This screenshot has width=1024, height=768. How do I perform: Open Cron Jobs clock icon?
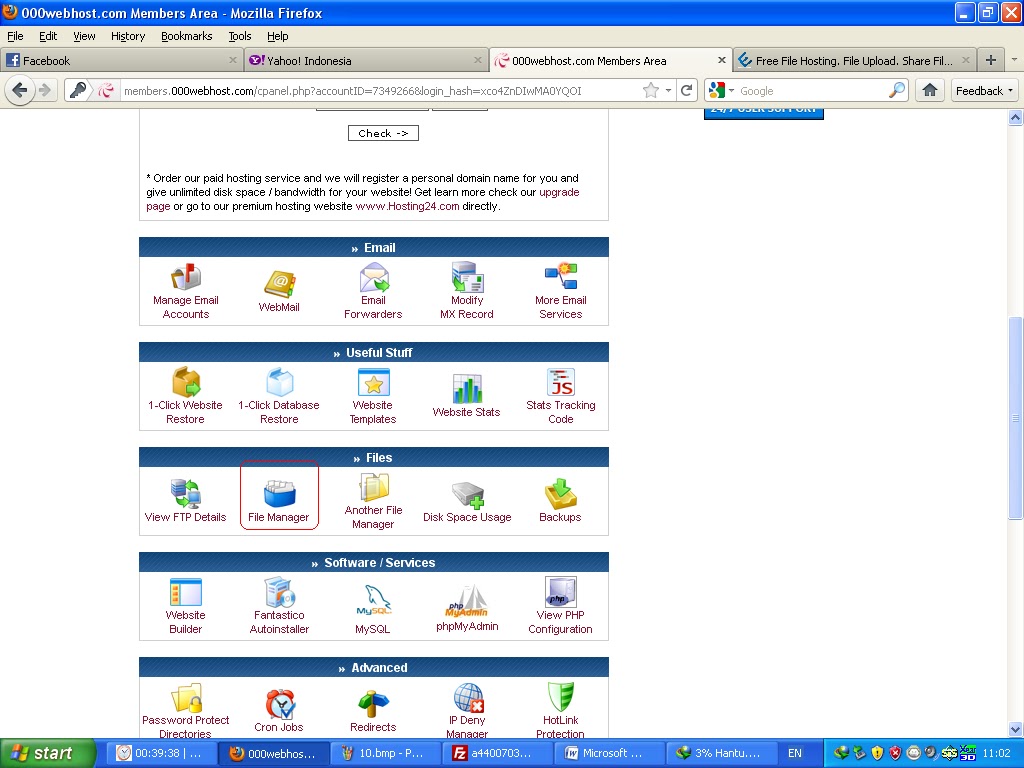pyautogui.click(x=280, y=704)
